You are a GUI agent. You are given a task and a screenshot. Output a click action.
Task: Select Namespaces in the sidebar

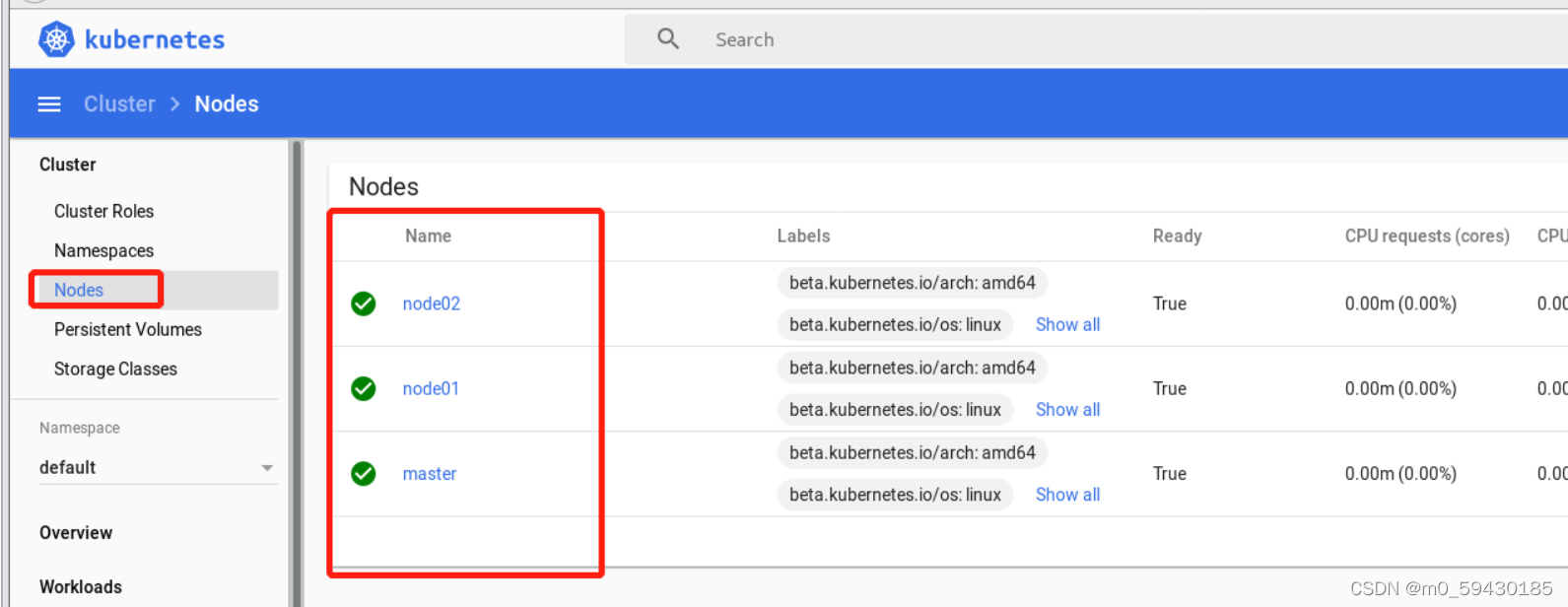click(103, 250)
